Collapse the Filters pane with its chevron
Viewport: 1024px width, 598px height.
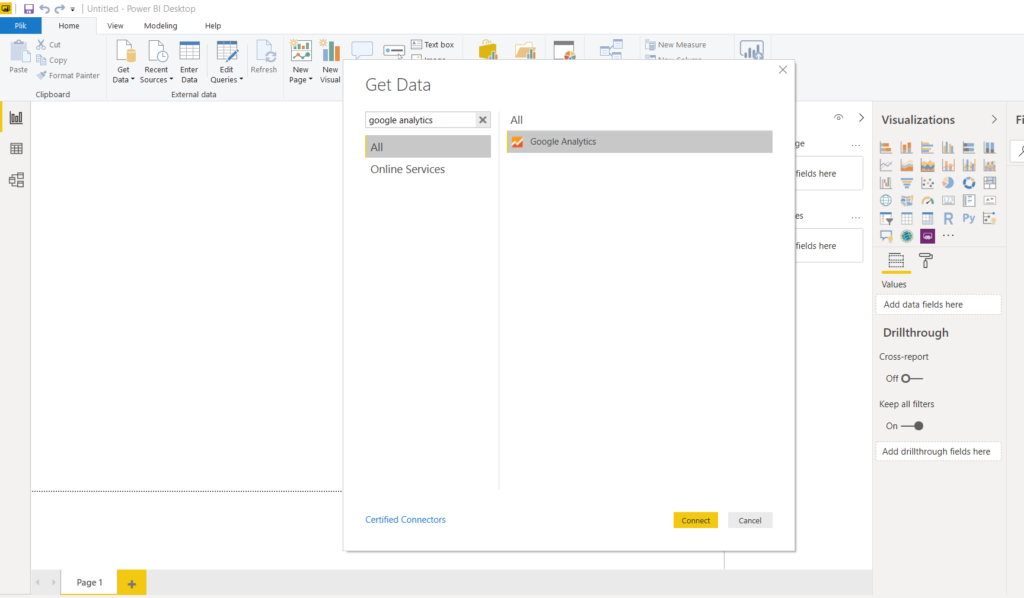861,118
